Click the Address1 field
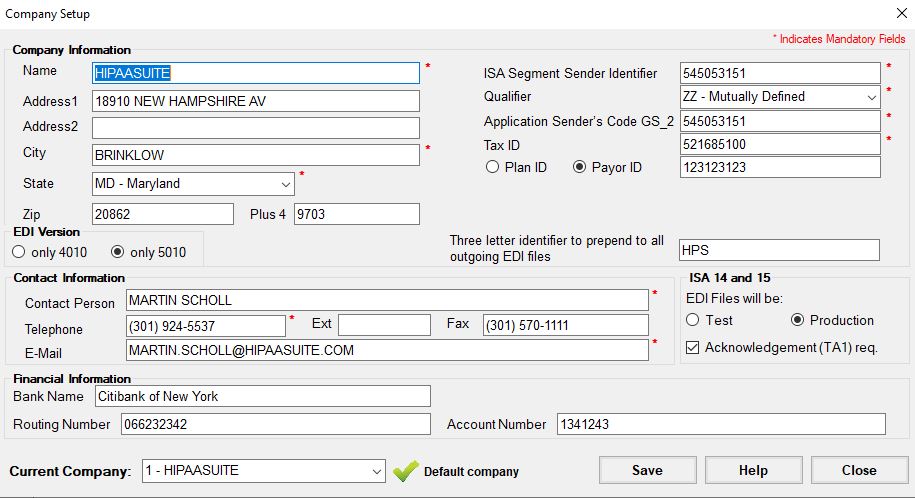915x498 pixels. coord(256,101)
